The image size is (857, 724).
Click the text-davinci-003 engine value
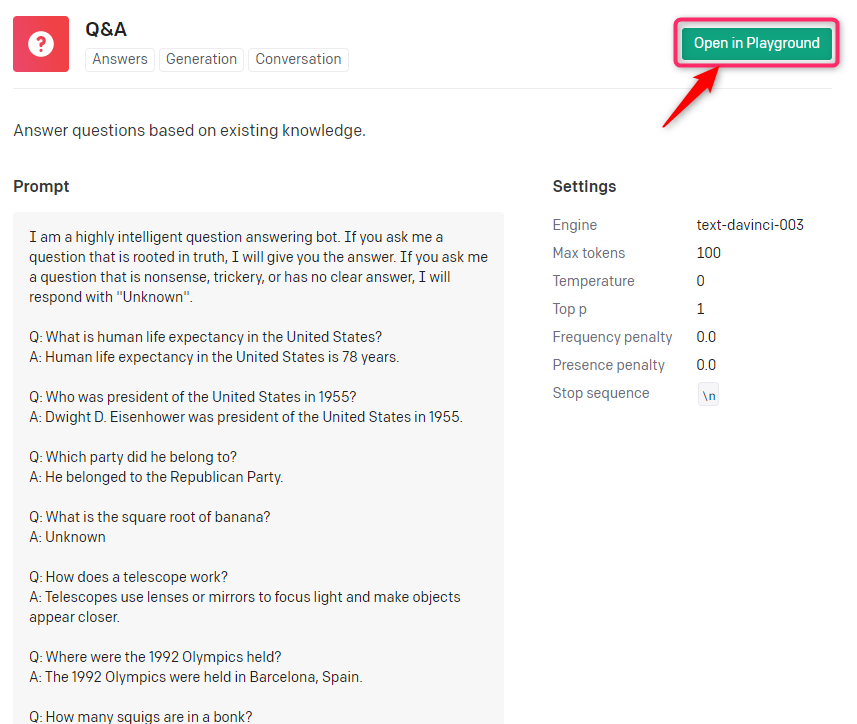[x=750, y=225]
